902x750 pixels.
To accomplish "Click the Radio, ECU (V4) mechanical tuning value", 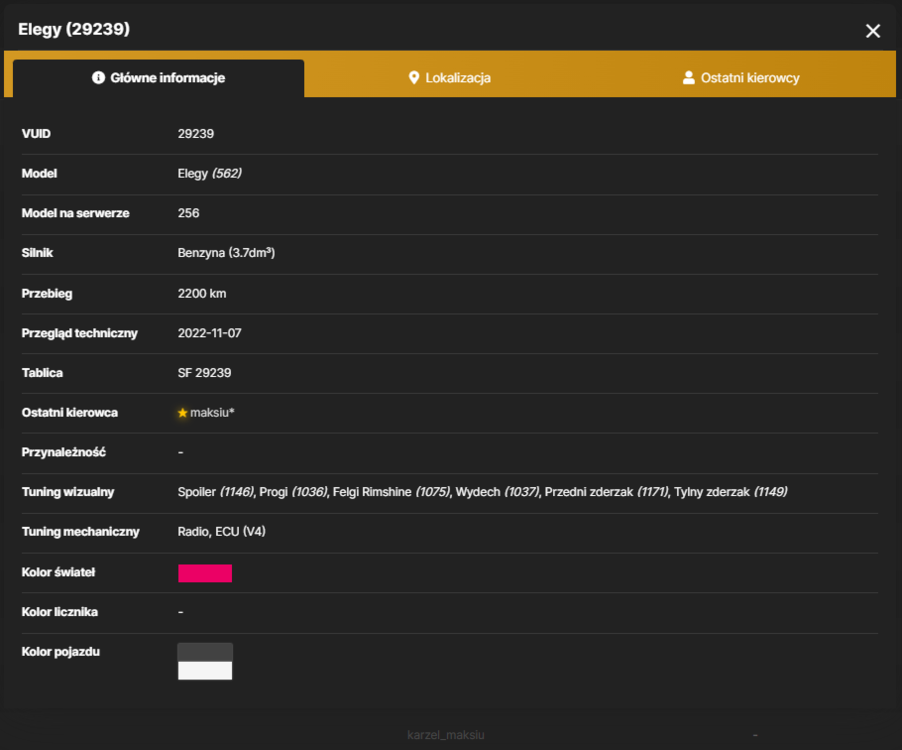I will (221, 531).
